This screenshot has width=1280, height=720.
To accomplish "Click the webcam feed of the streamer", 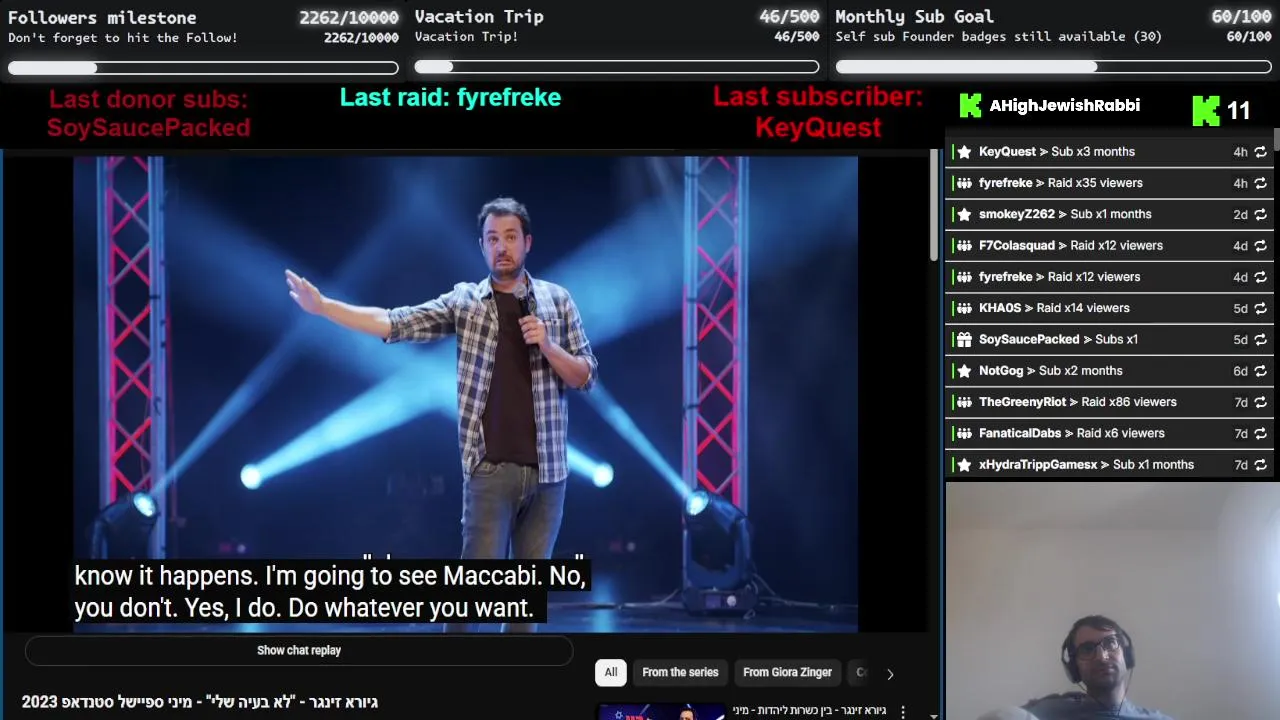I will (1112, 600).
